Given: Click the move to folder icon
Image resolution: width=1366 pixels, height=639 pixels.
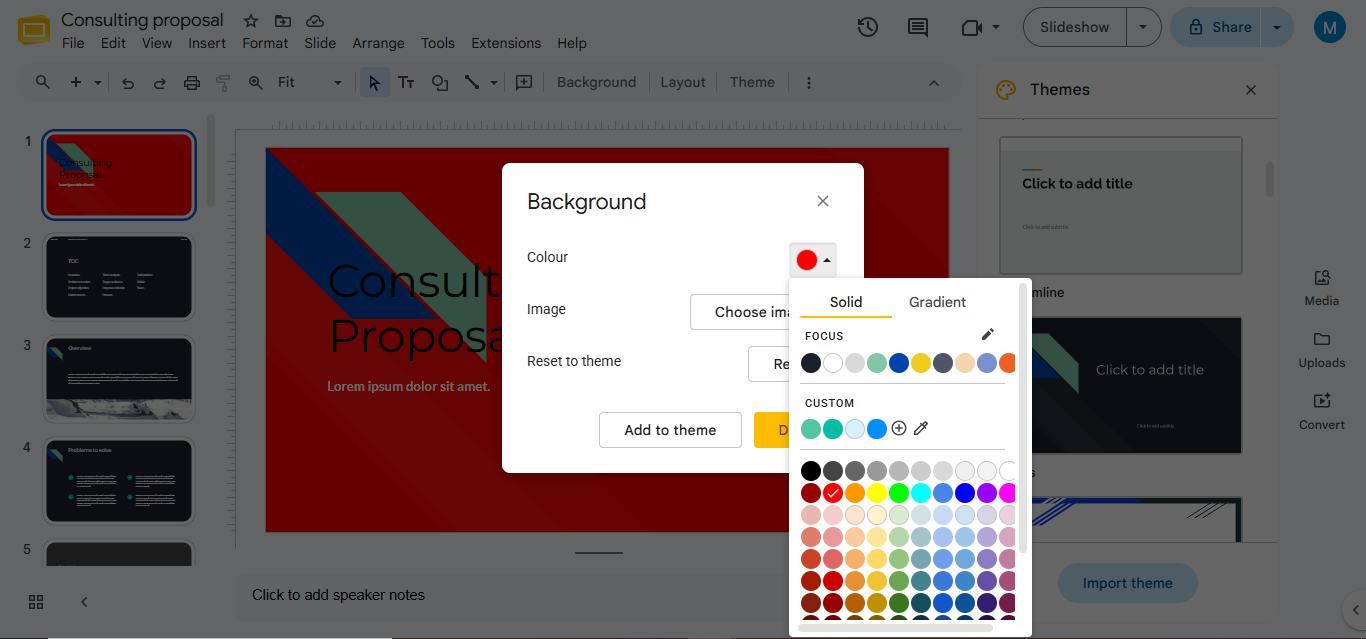Looking at the screenshot, I should point(283,21).
